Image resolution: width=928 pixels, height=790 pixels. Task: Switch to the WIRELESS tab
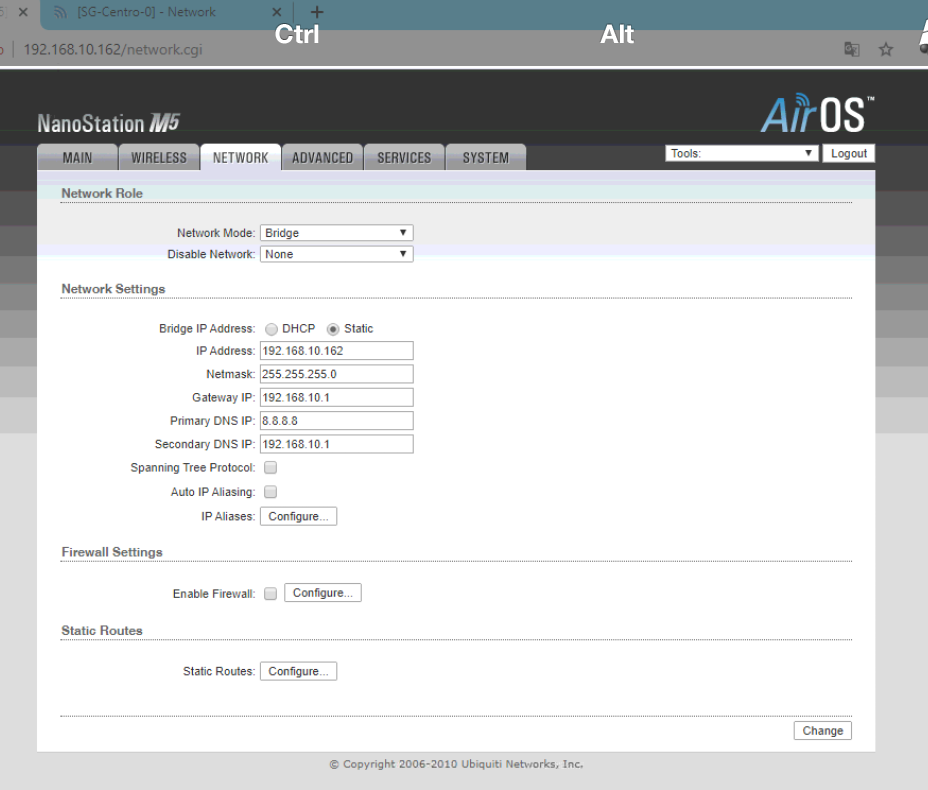[159, 157]
